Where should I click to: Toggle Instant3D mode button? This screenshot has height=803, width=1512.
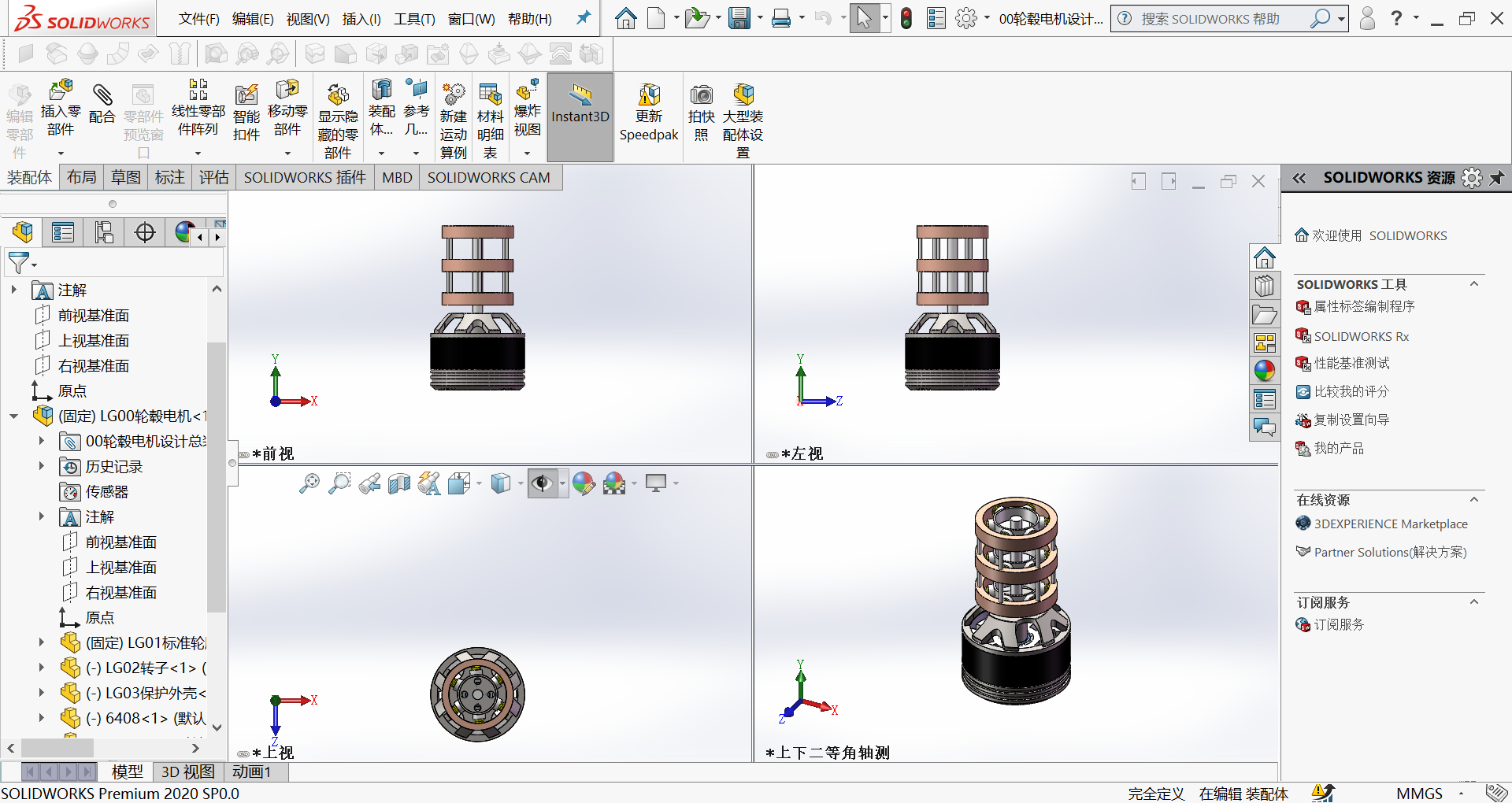(x=580, y=117)
